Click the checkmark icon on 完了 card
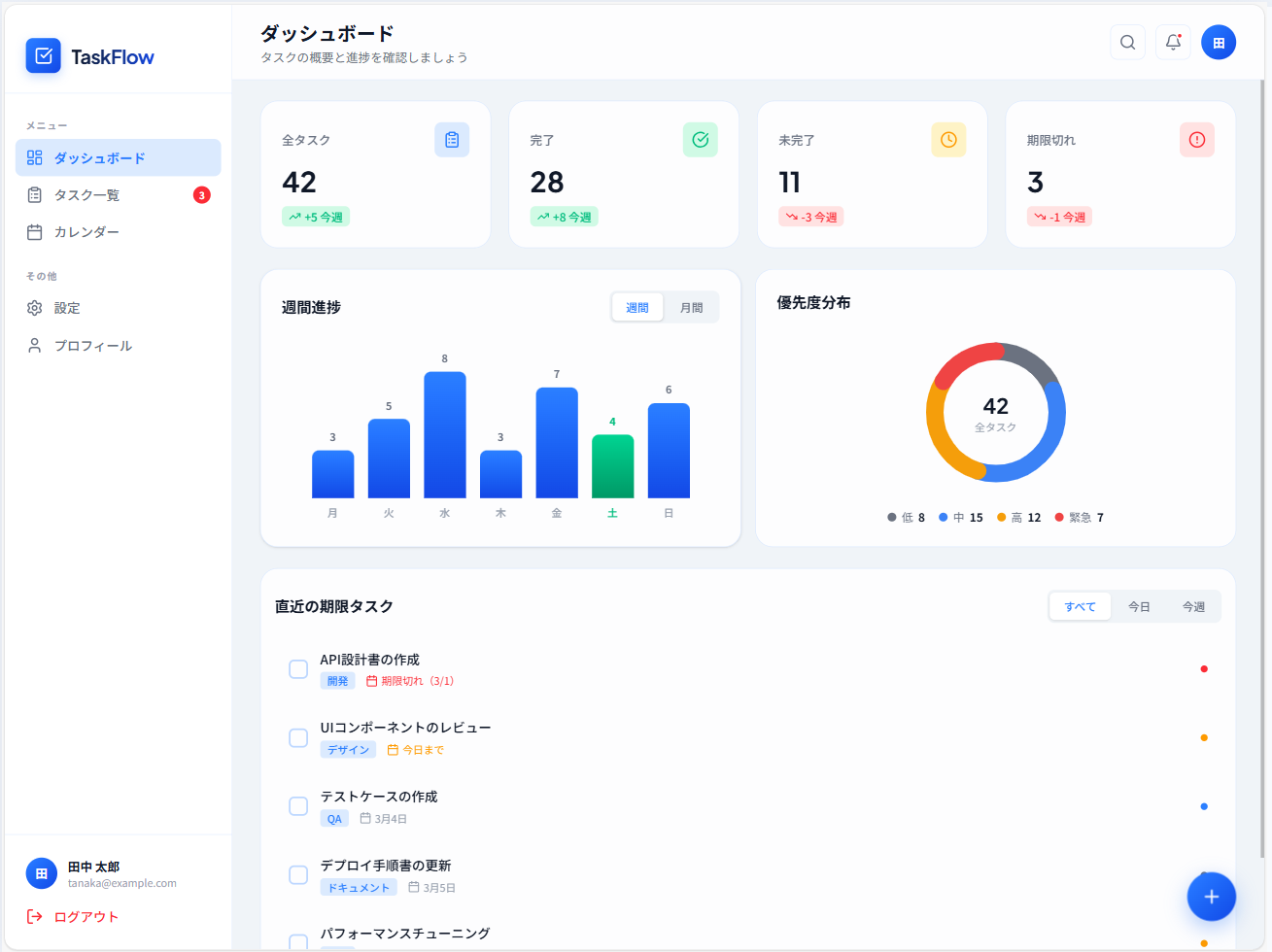This screenshot has height=952, width=1272. tap(701, 140)
